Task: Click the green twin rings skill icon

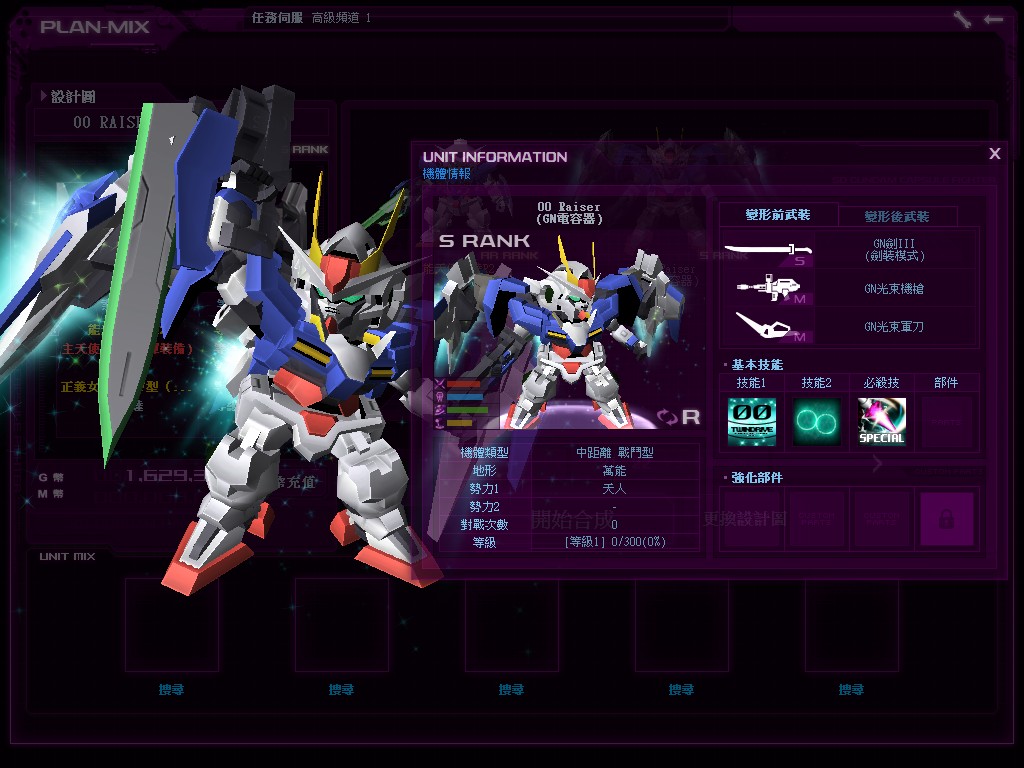Action: (x=816, y=422)
